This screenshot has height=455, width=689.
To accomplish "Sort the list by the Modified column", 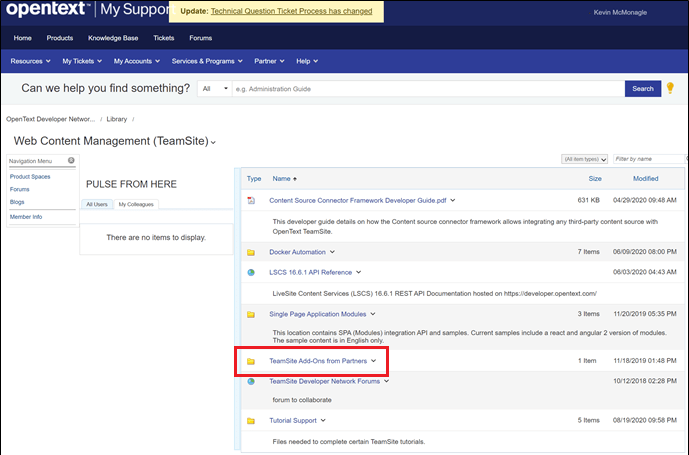I will click(645, 178).
